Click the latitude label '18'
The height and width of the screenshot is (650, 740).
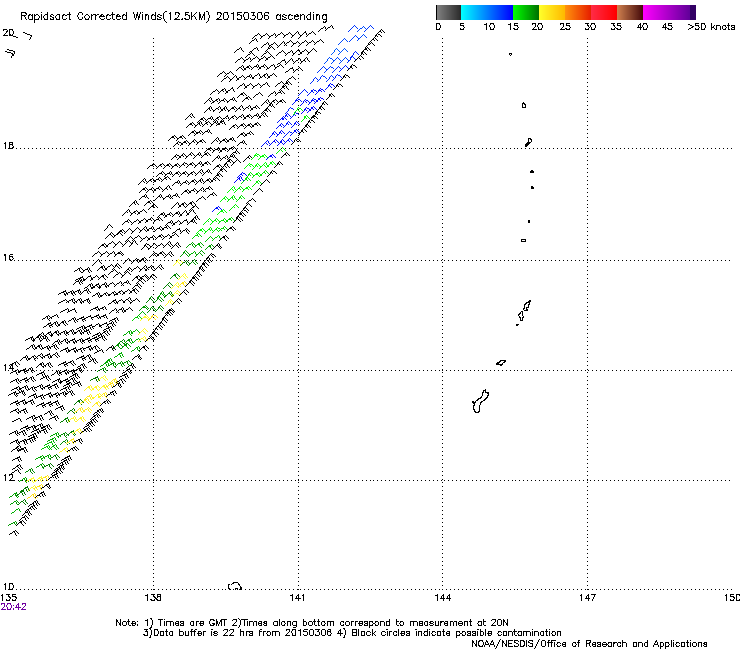pyautogui.click(x=8, y=145)
